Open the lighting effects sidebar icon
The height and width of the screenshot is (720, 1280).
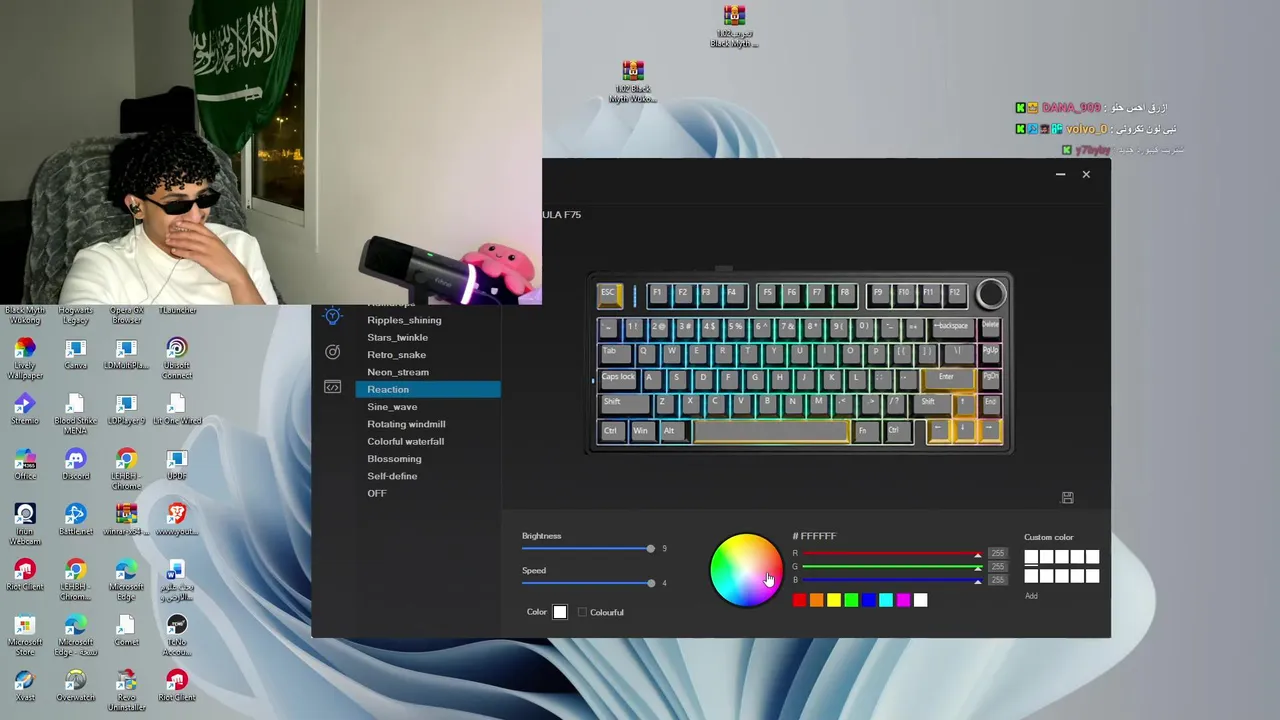[332, 316]
